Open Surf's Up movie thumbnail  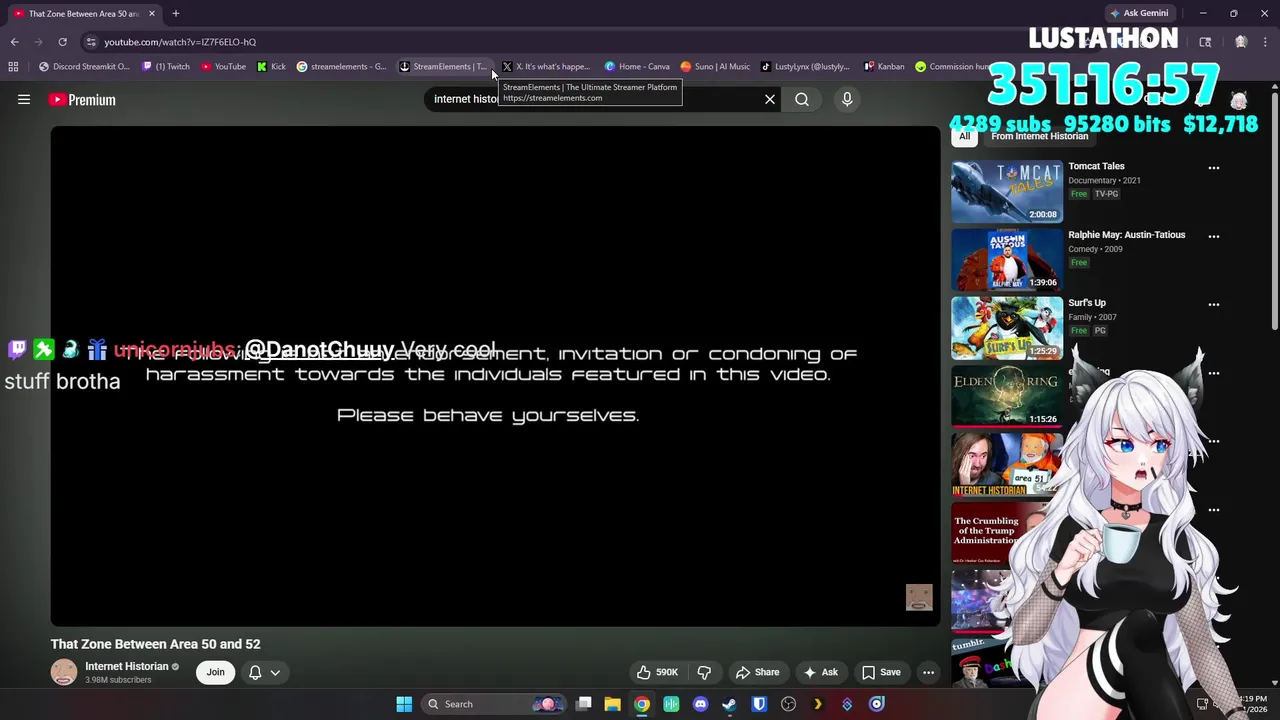pyautogui.click(x=1007, y=327)
